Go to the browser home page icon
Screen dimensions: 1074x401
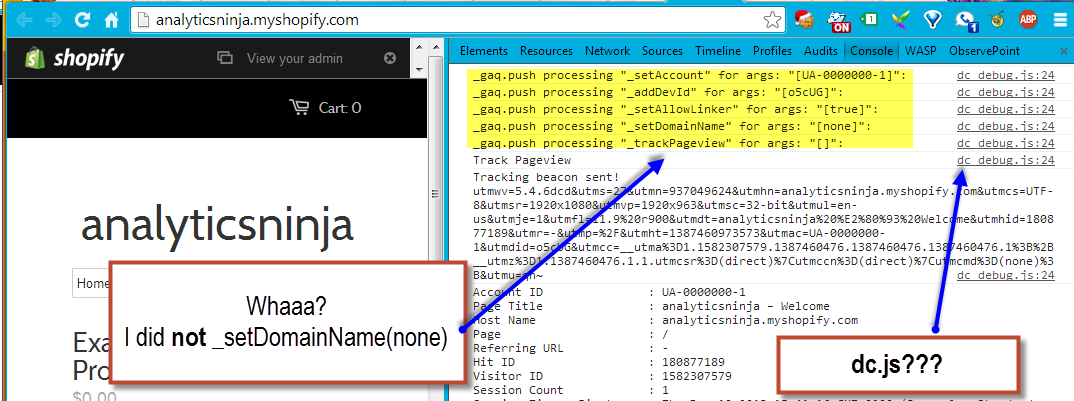(111, 20)
